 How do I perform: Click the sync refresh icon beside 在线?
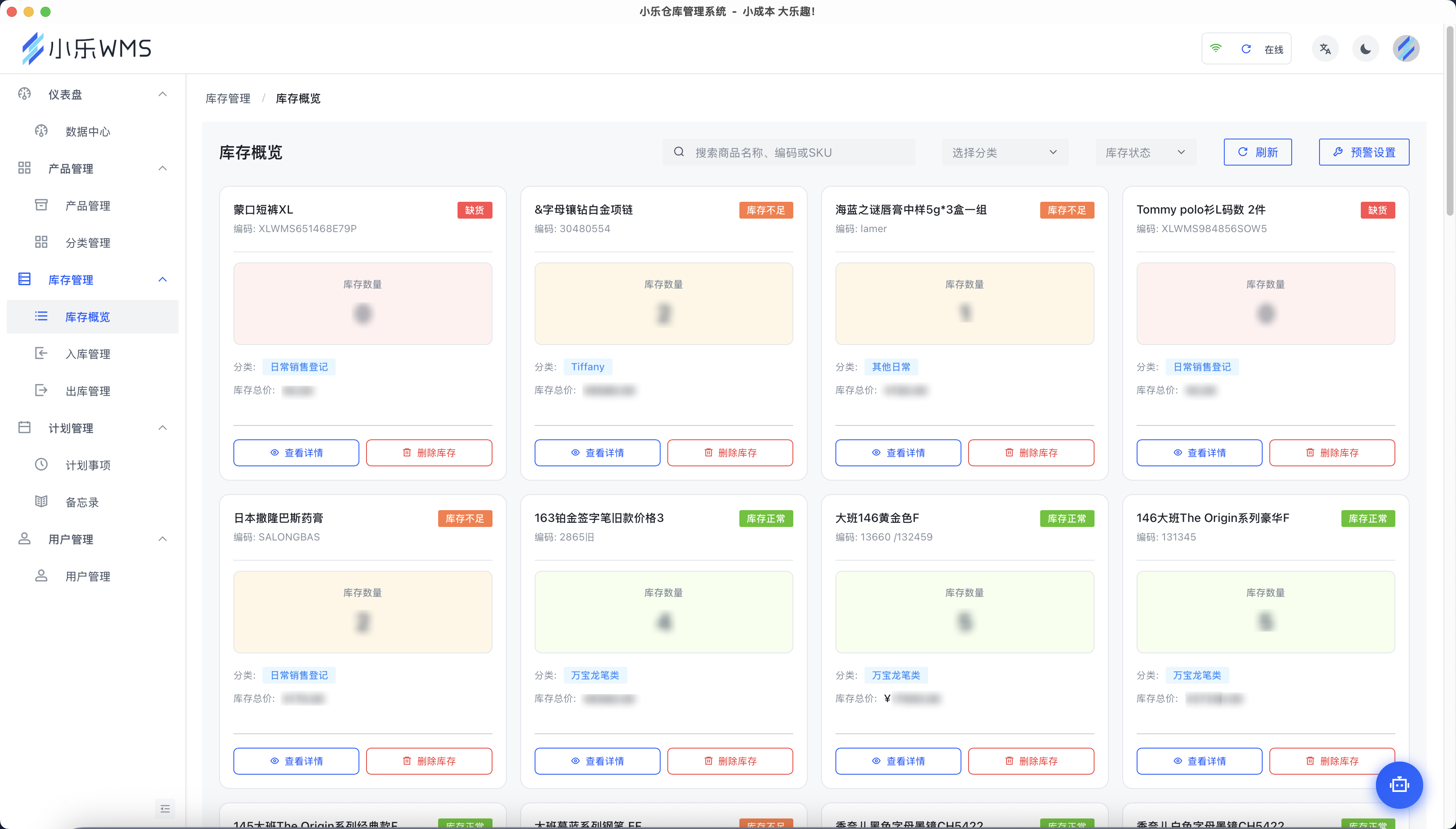tap(1246, 49)
